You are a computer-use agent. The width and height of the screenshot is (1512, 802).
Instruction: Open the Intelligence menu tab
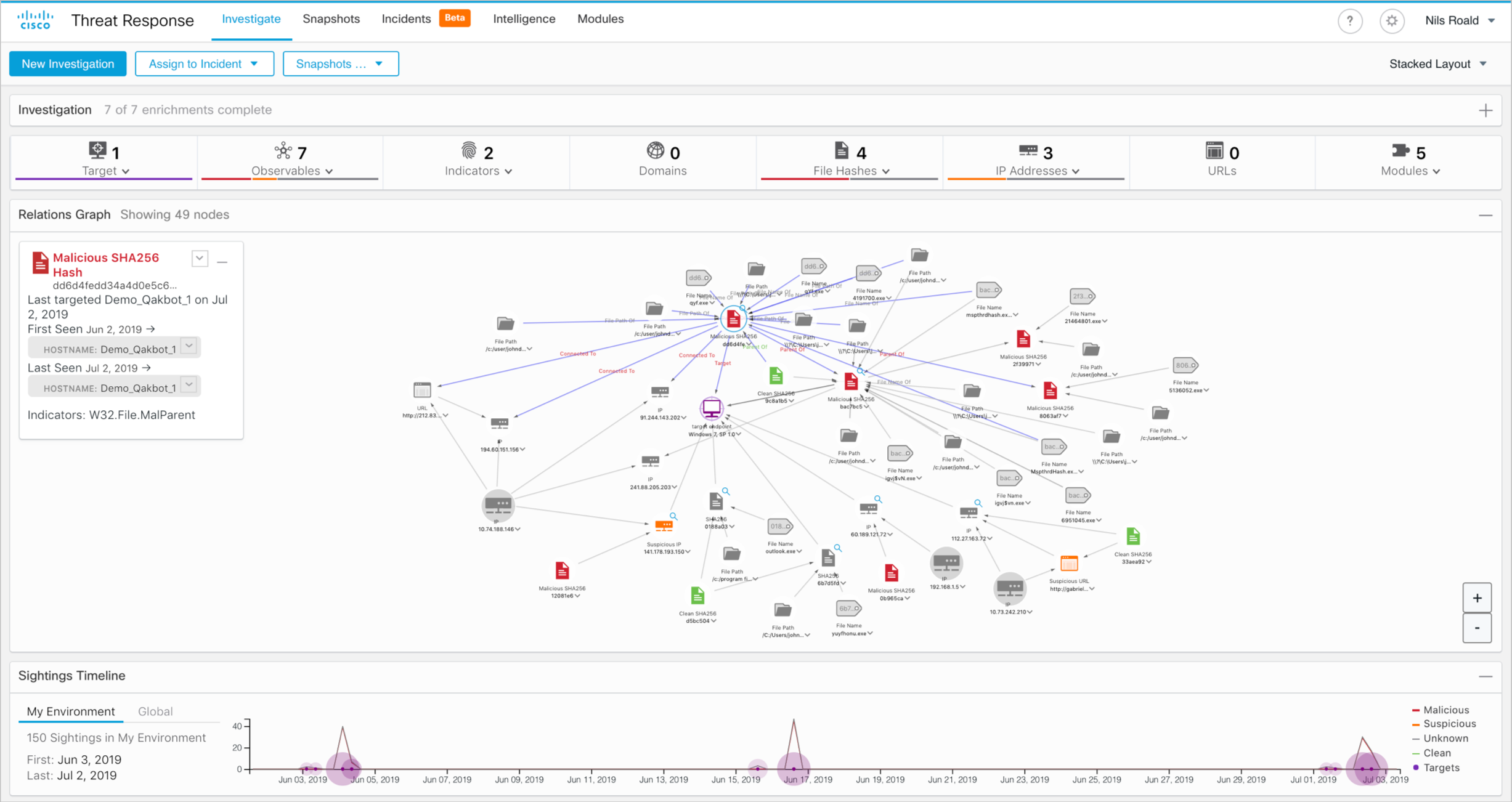pos(524,19)
